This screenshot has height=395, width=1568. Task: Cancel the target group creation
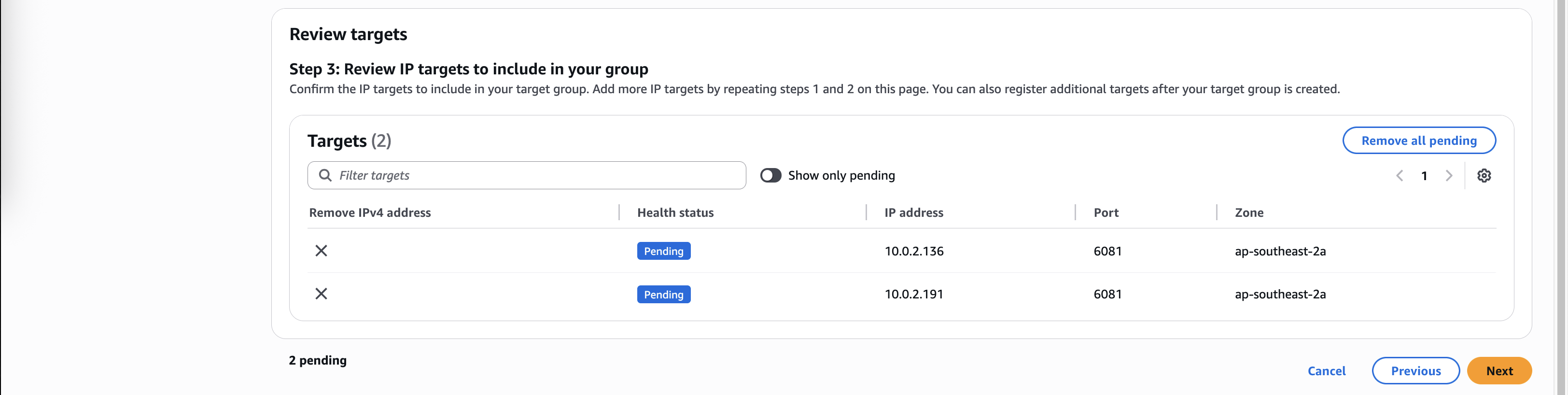pos(1326,371)
